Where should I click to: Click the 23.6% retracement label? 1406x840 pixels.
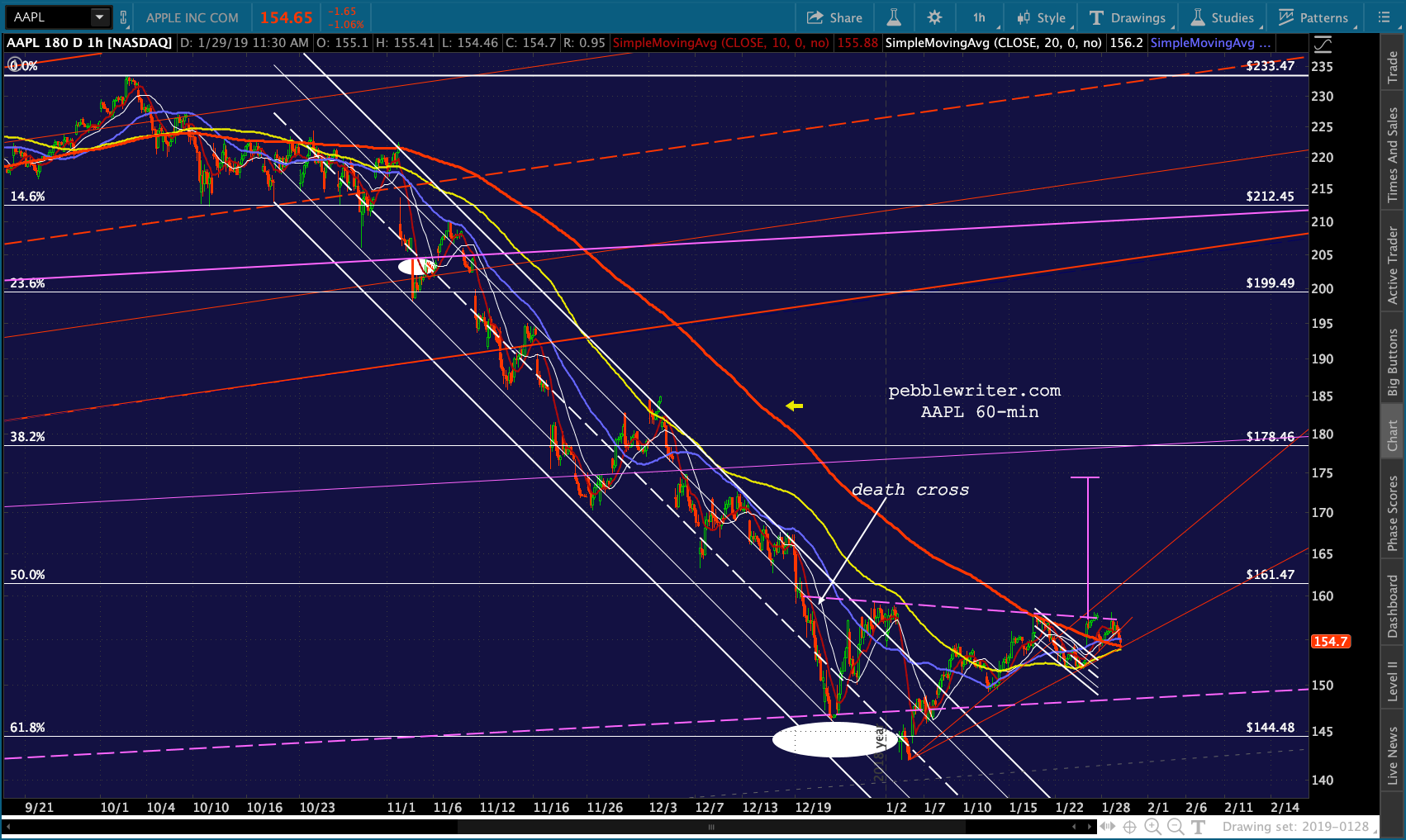click(x=27, y=283)
